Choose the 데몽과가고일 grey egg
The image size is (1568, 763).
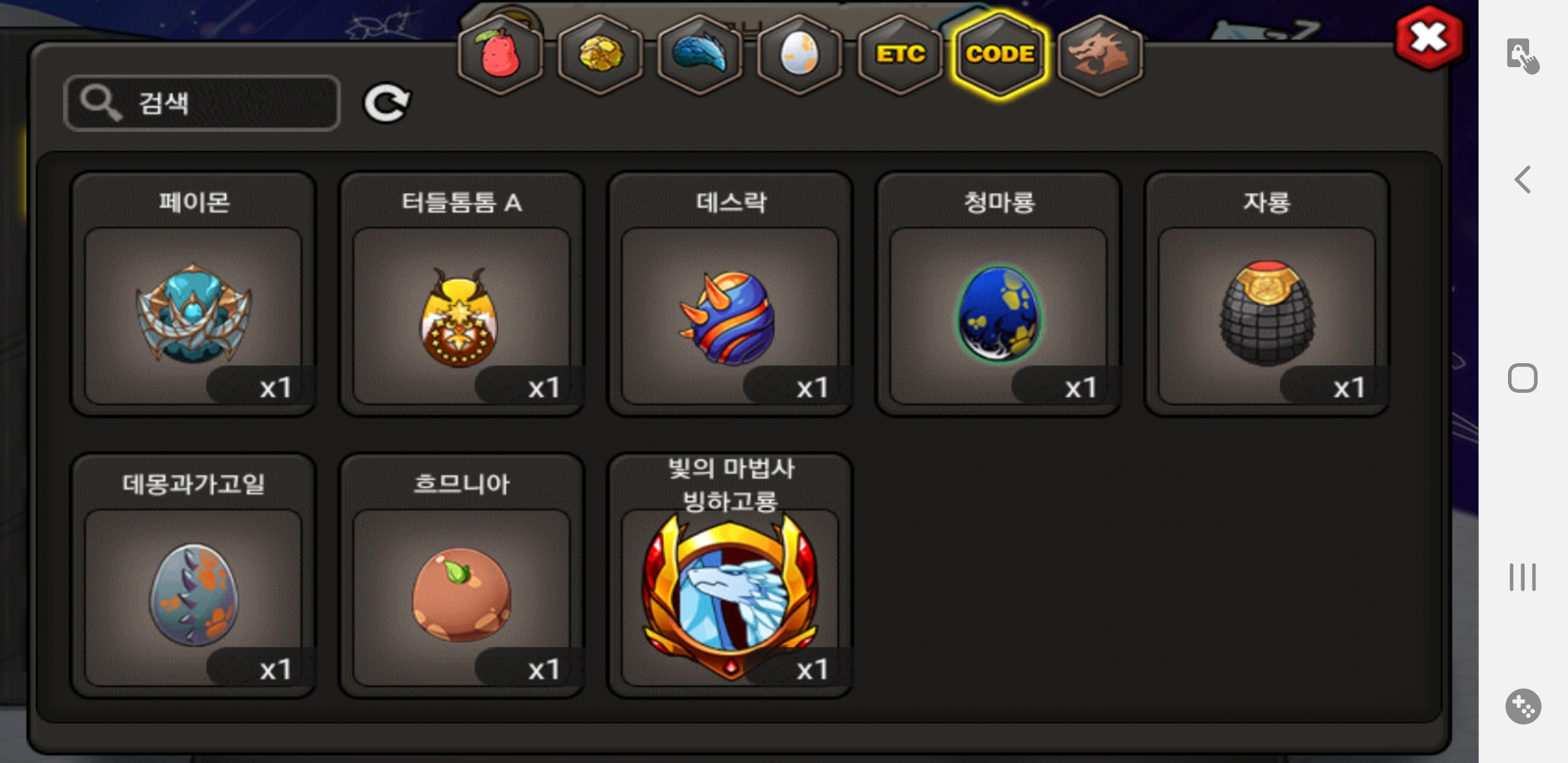pyautogui.click(x=193, y=576)
